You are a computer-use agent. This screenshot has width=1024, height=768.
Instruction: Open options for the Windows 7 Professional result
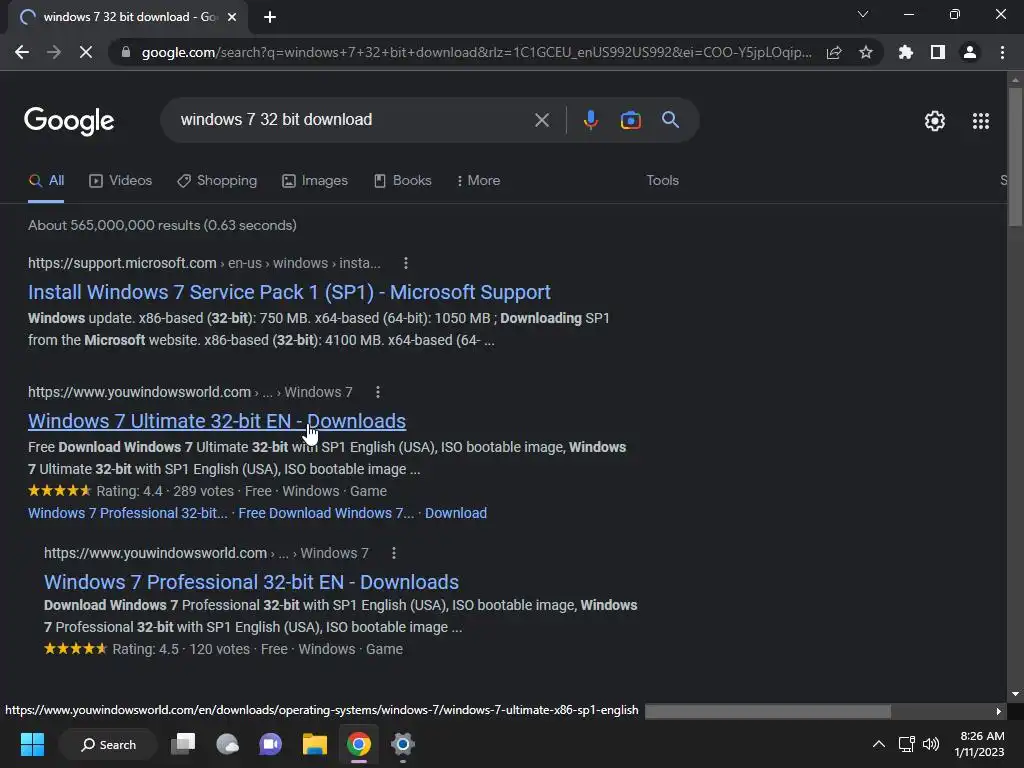tap(393, 553)
